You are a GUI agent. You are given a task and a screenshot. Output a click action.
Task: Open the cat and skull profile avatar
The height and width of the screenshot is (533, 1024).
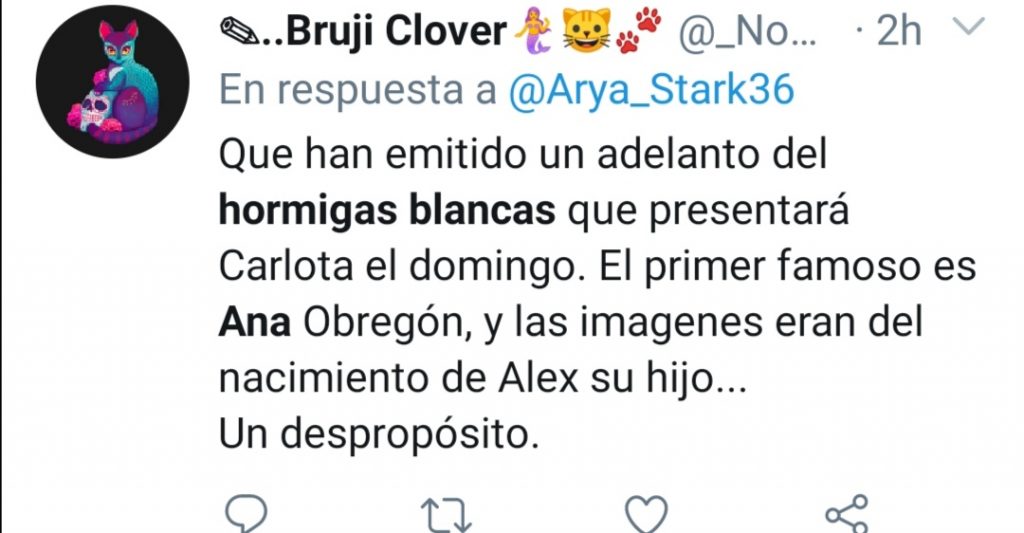pyautogui.click(x=112, y=82)
